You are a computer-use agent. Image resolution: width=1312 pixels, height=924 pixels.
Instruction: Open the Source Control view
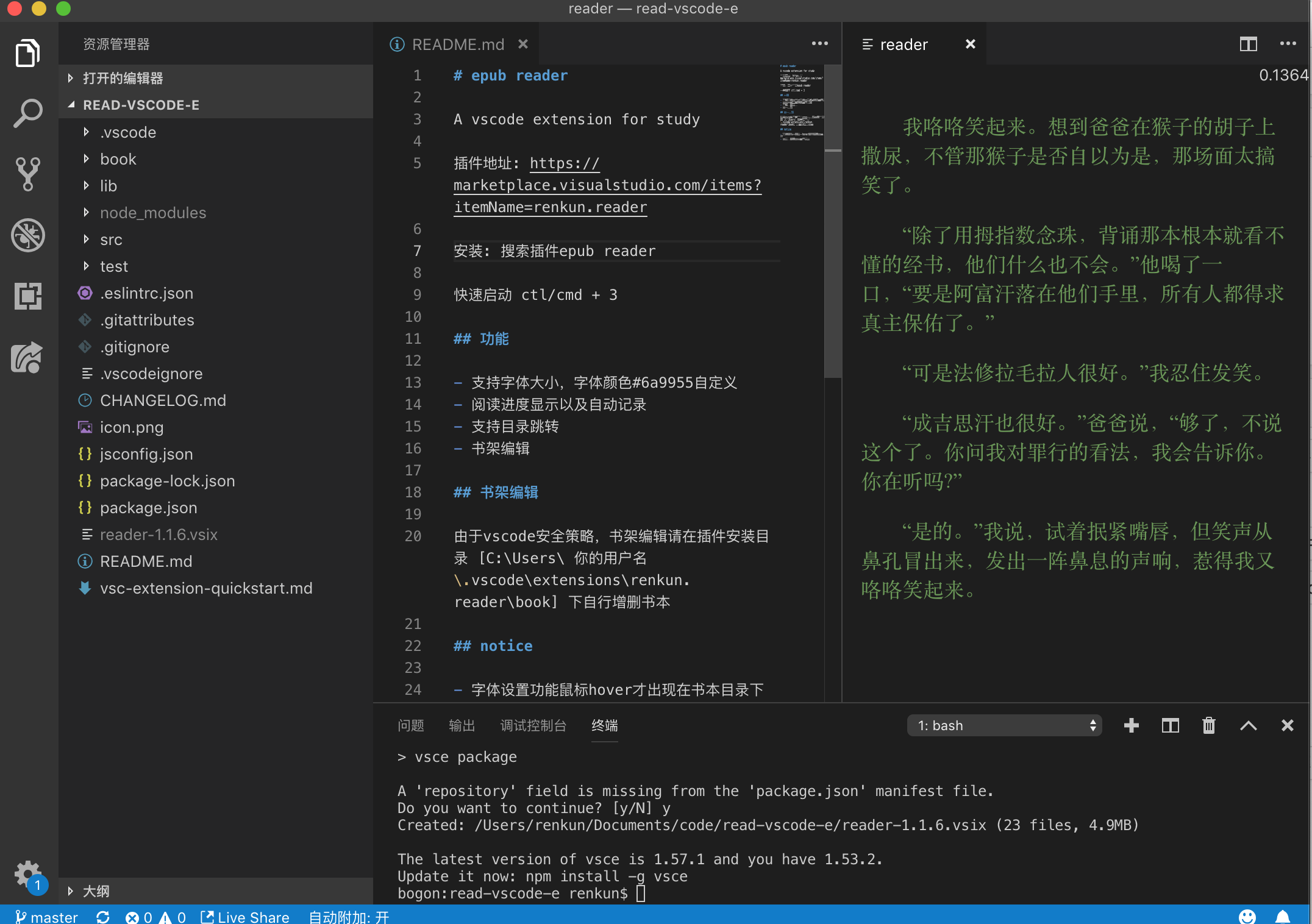pos(28,174)
